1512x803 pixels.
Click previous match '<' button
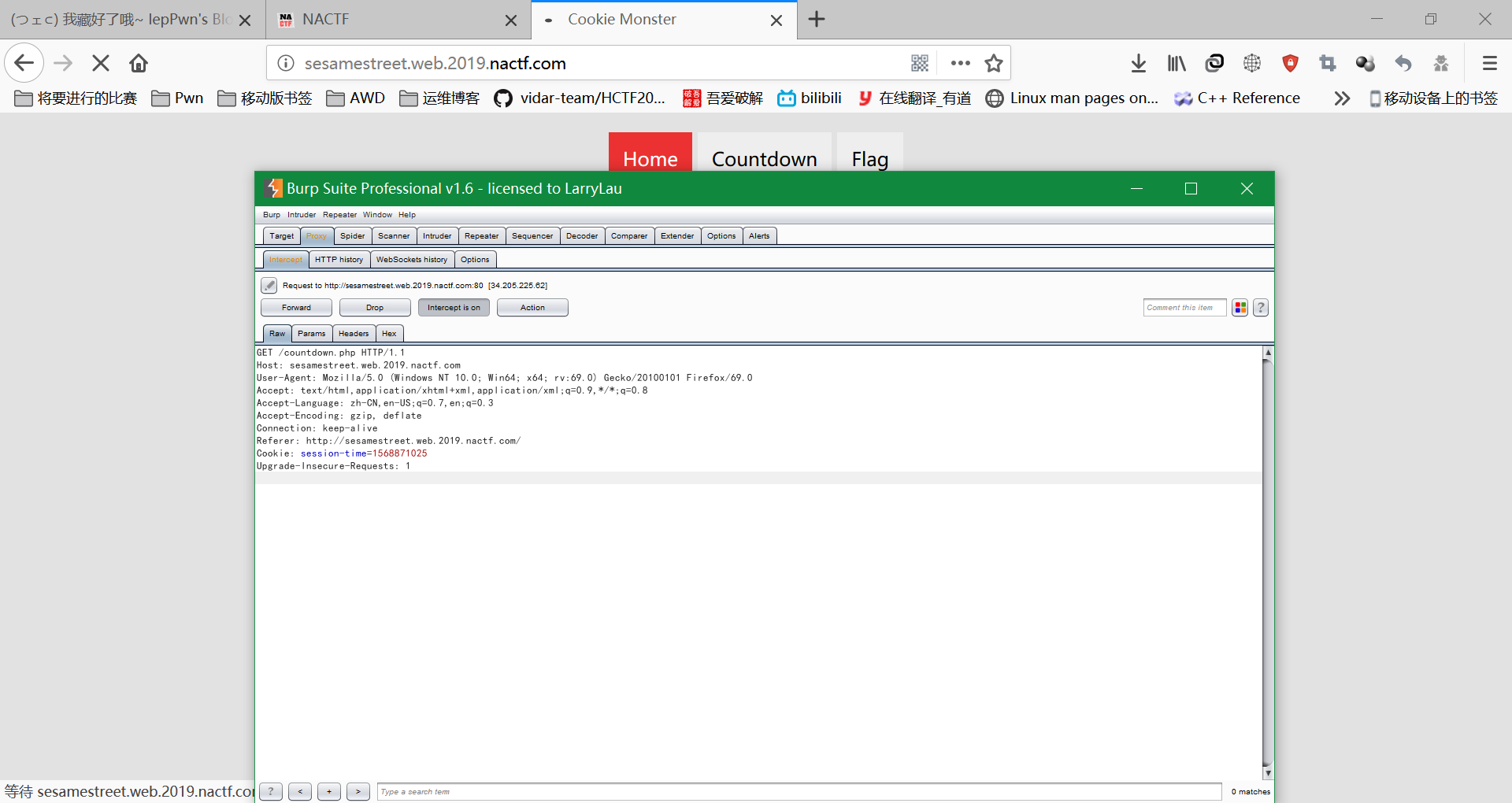click(300, 792)
